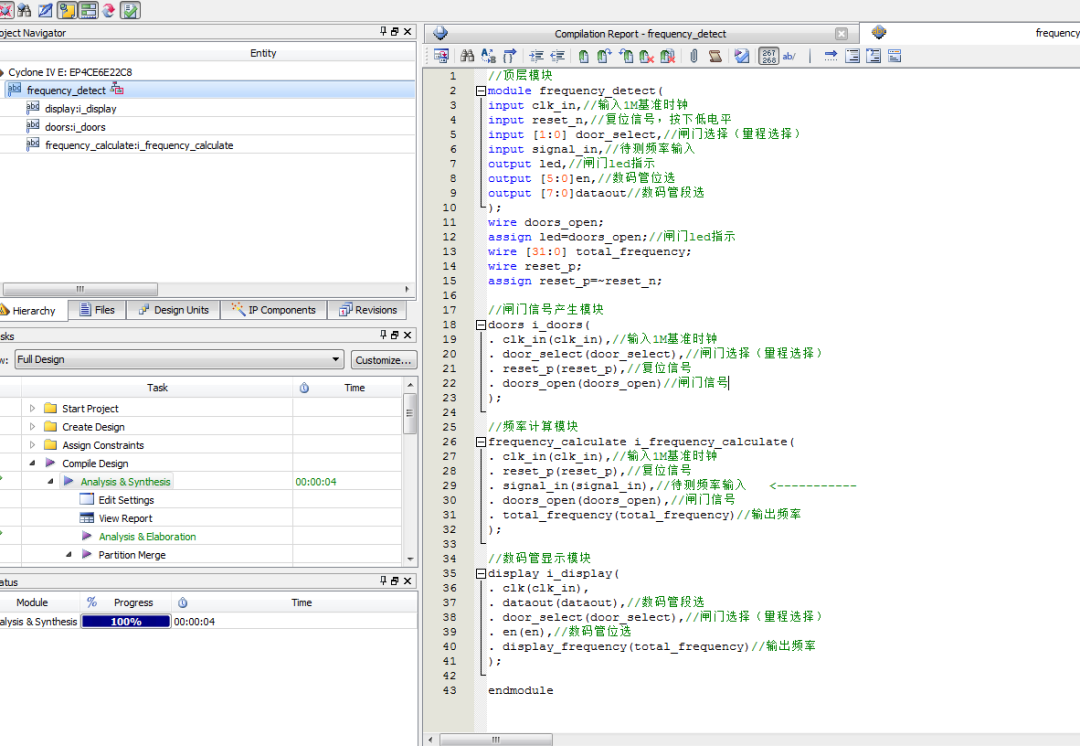Open the IP Components tab
The height and width of the screenshot is (746, 1080).
(273, 310)
